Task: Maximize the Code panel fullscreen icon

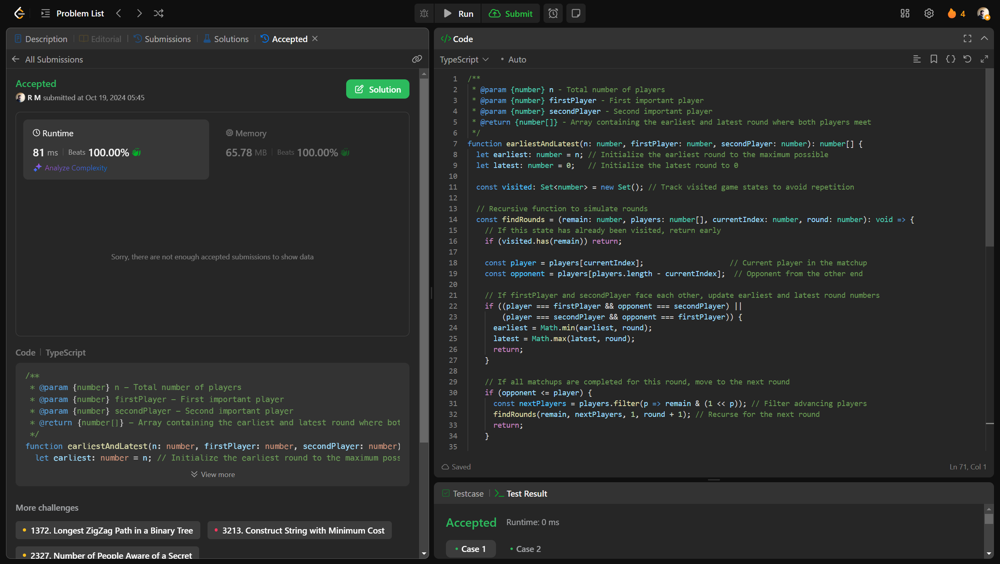Action: tap(967, 39)
